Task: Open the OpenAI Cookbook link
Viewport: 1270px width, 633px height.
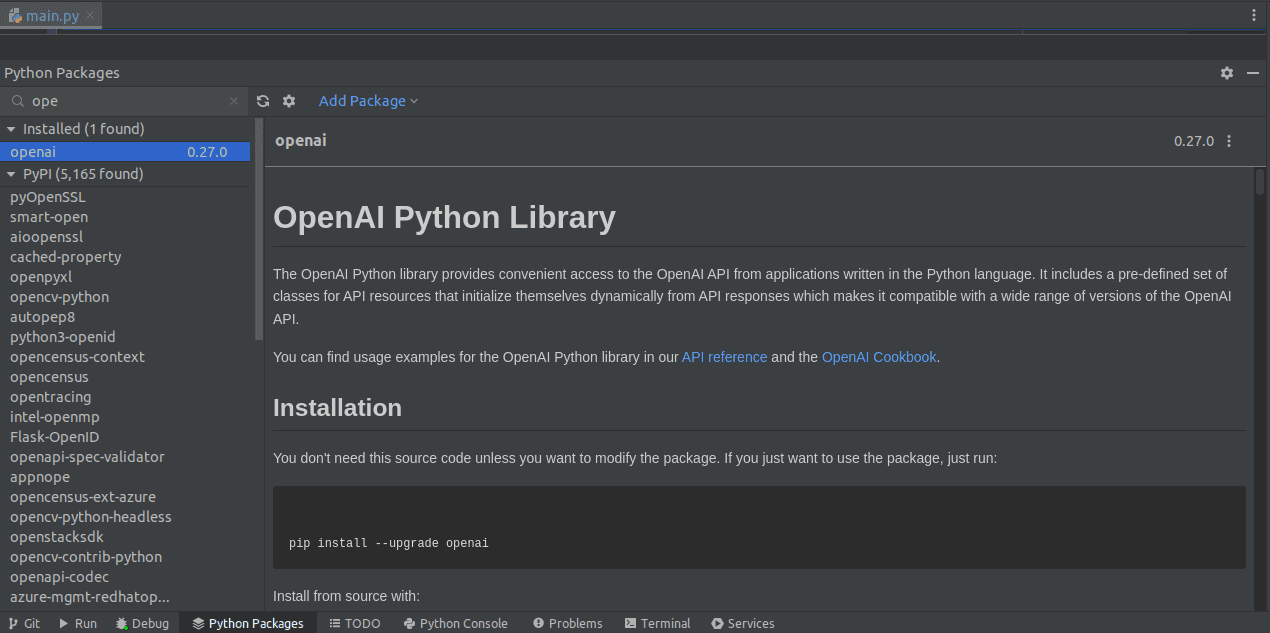Action: (x=879, y=357)
